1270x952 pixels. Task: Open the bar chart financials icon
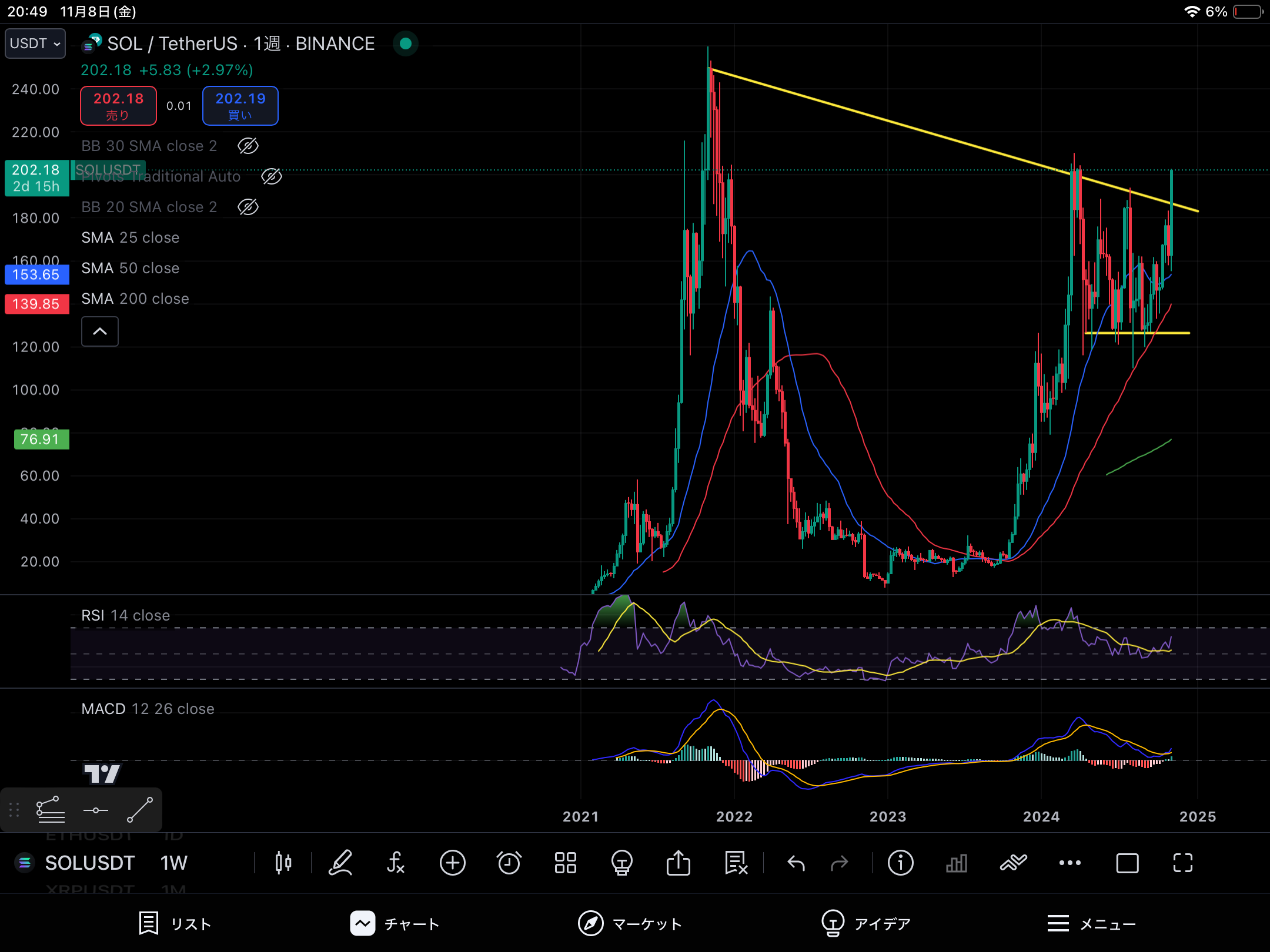tap(957, 863)
